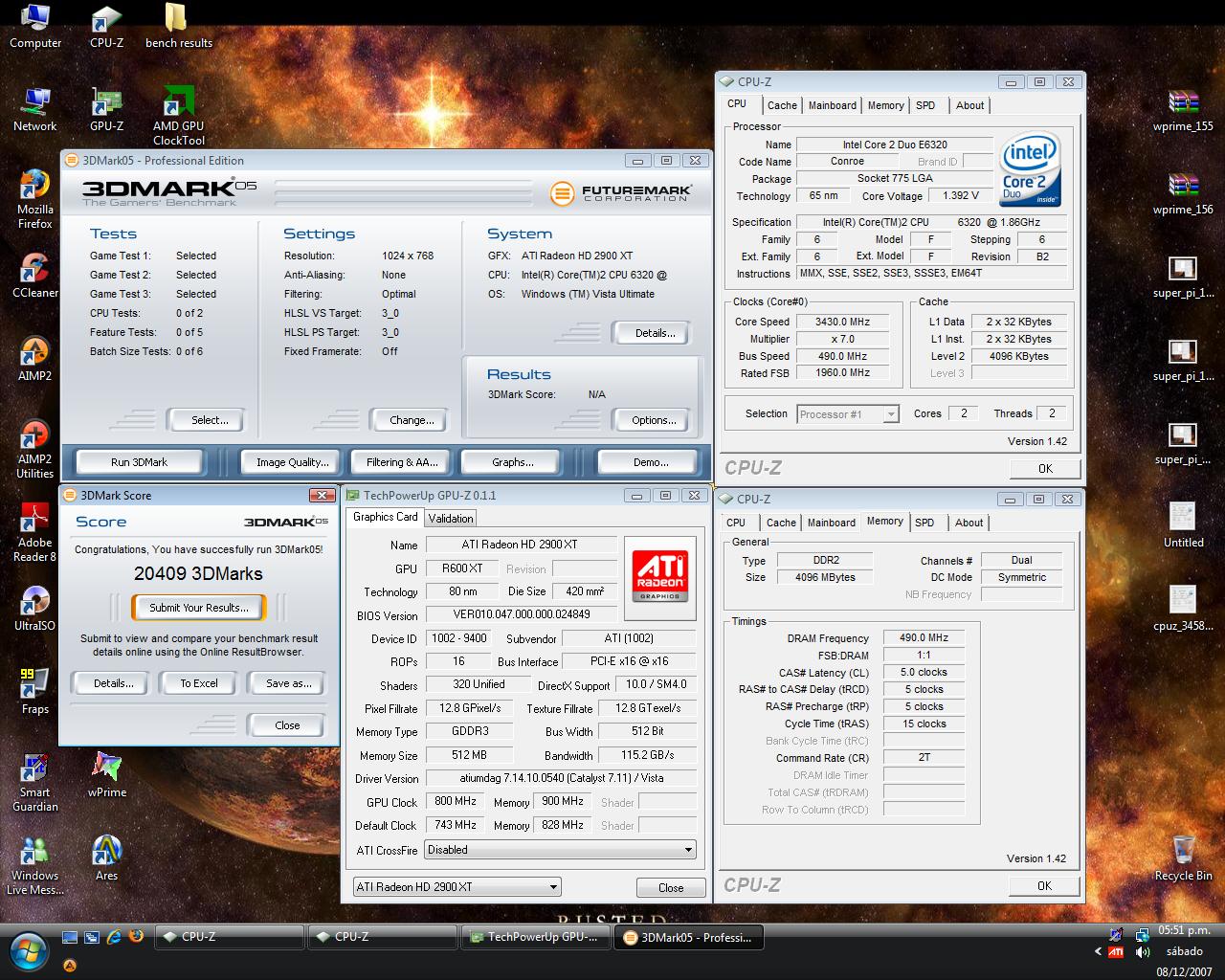Open wprime_156 archive on desktop
The image size is (1225, 980).
pyautogui.click(x=1183, y=193)
